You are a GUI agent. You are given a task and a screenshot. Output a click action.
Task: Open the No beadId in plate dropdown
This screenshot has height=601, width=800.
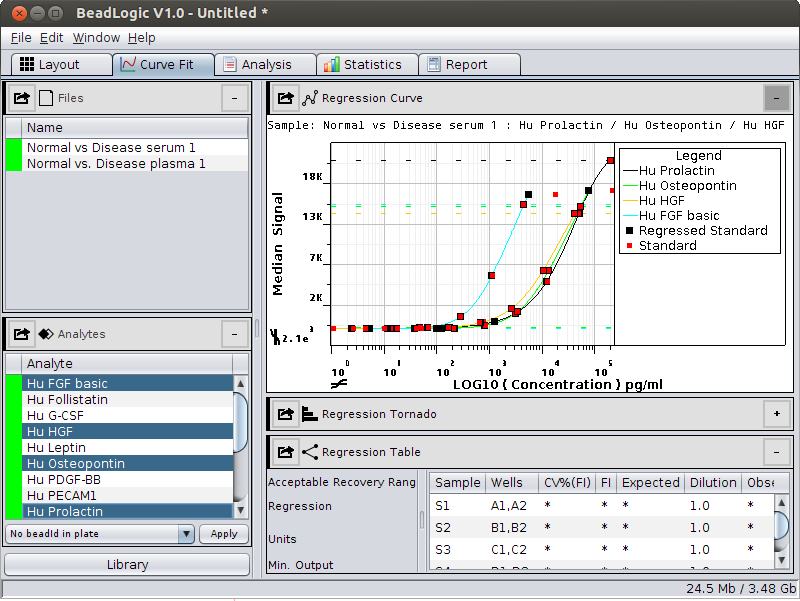[x=100, y=534]
